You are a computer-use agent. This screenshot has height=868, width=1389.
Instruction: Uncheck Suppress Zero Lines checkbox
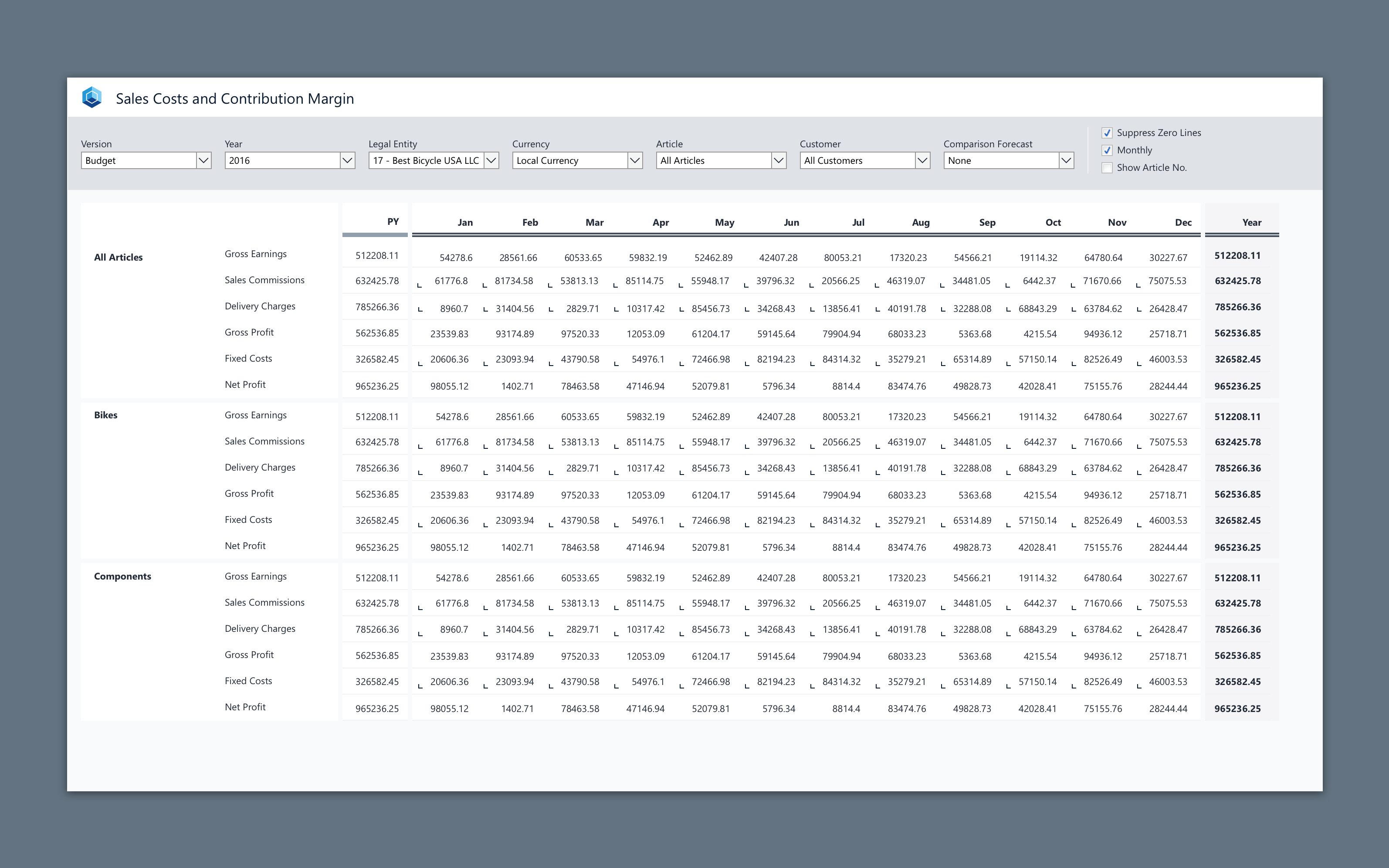click(x=1107, y=133)
